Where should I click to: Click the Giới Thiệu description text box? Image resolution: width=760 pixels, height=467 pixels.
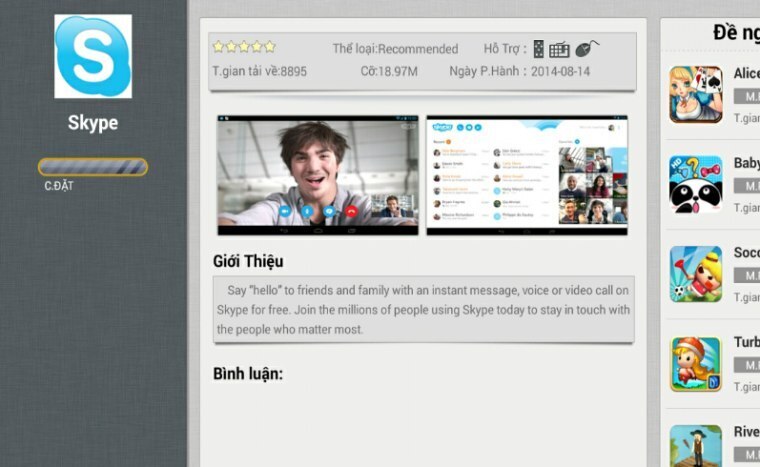[424, 309]
